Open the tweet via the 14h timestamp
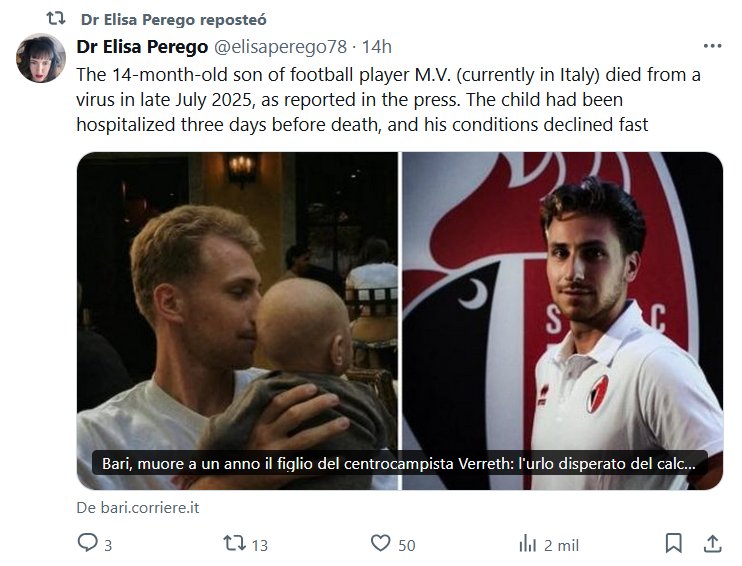742x566 pixels. (376, 47)
